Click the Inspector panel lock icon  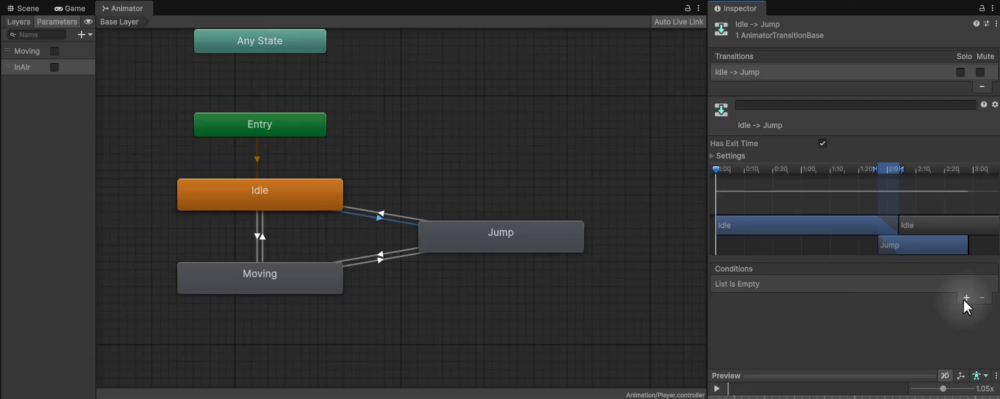[x=982, y=8]
